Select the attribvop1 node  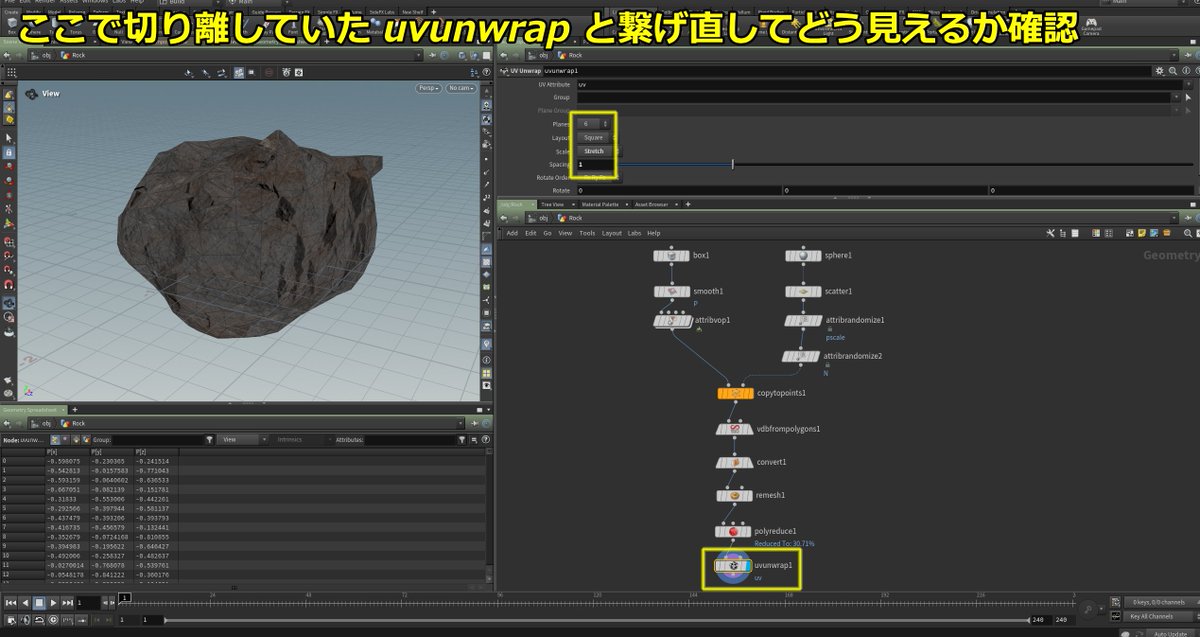click(x=671, y=321)
